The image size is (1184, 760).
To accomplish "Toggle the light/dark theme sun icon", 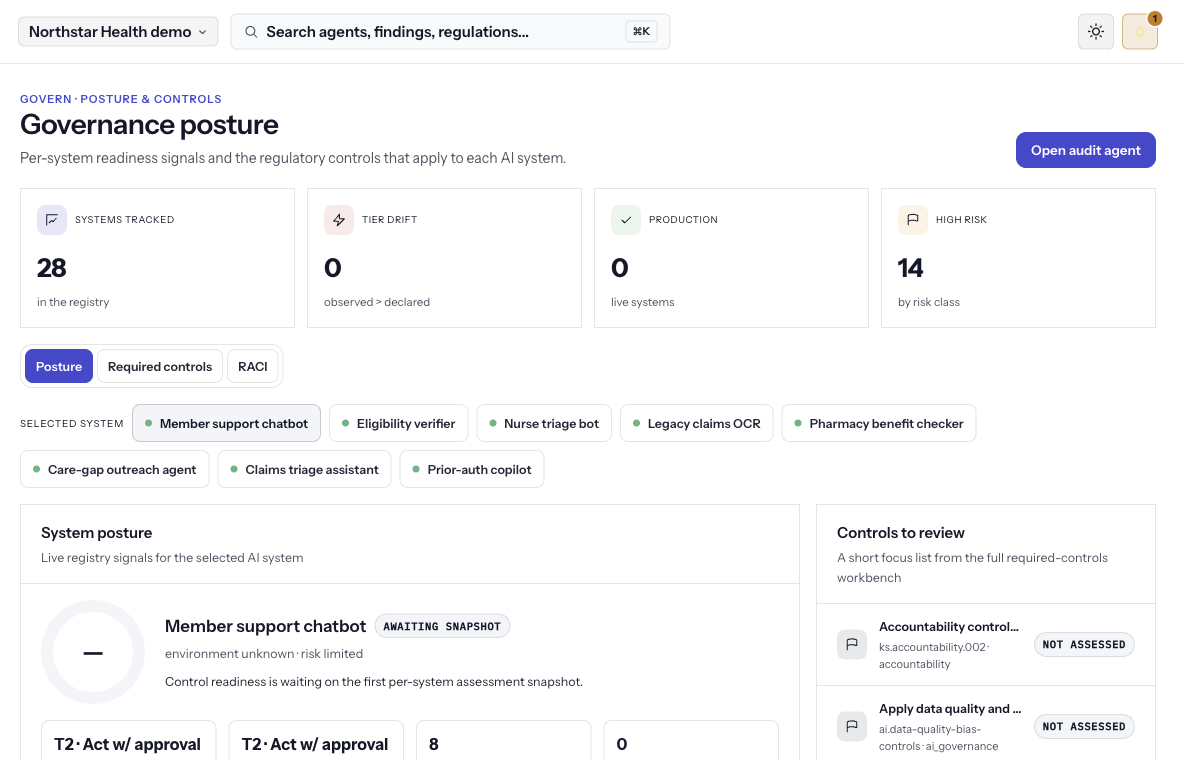I will [1096, 32].
